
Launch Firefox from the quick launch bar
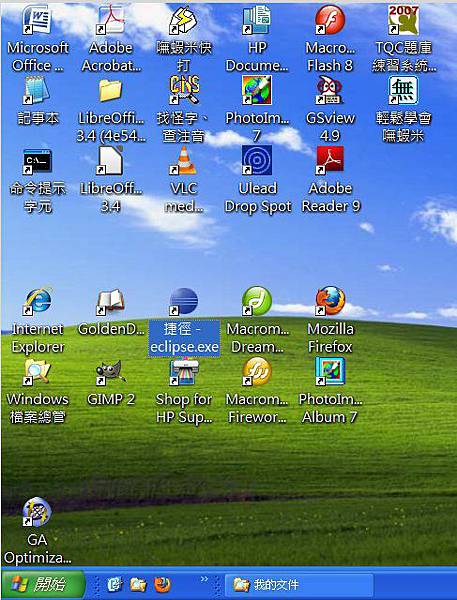pos(162,584)
